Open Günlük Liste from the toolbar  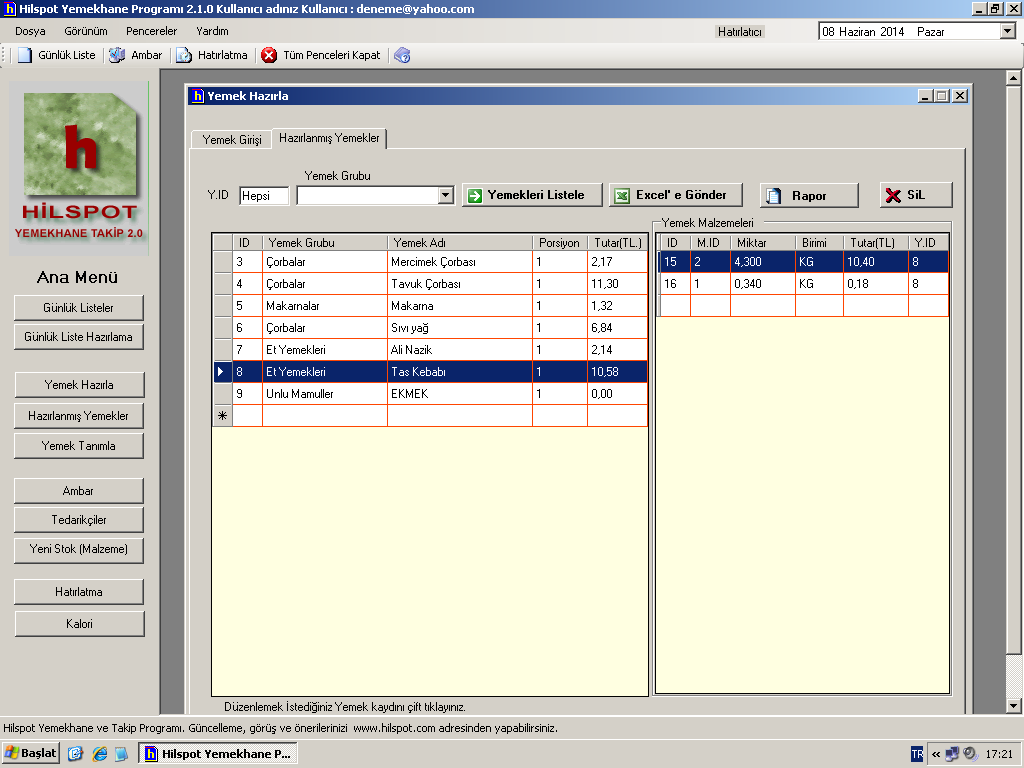pos(57,56)
